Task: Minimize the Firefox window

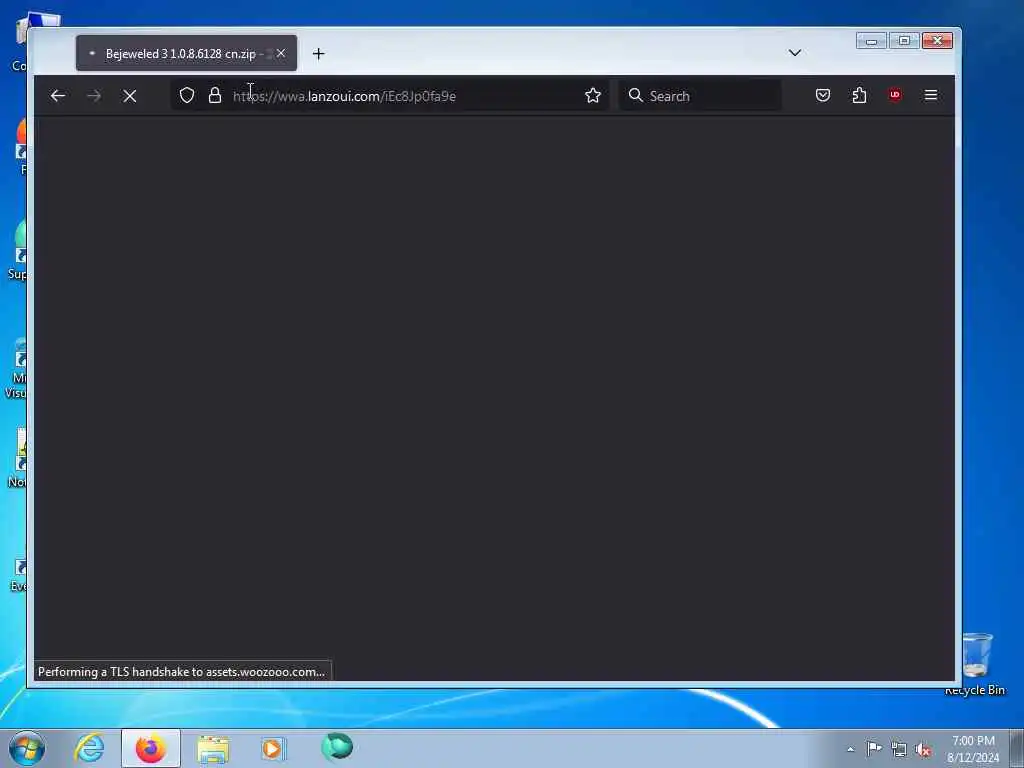Action: pos(871,41)
